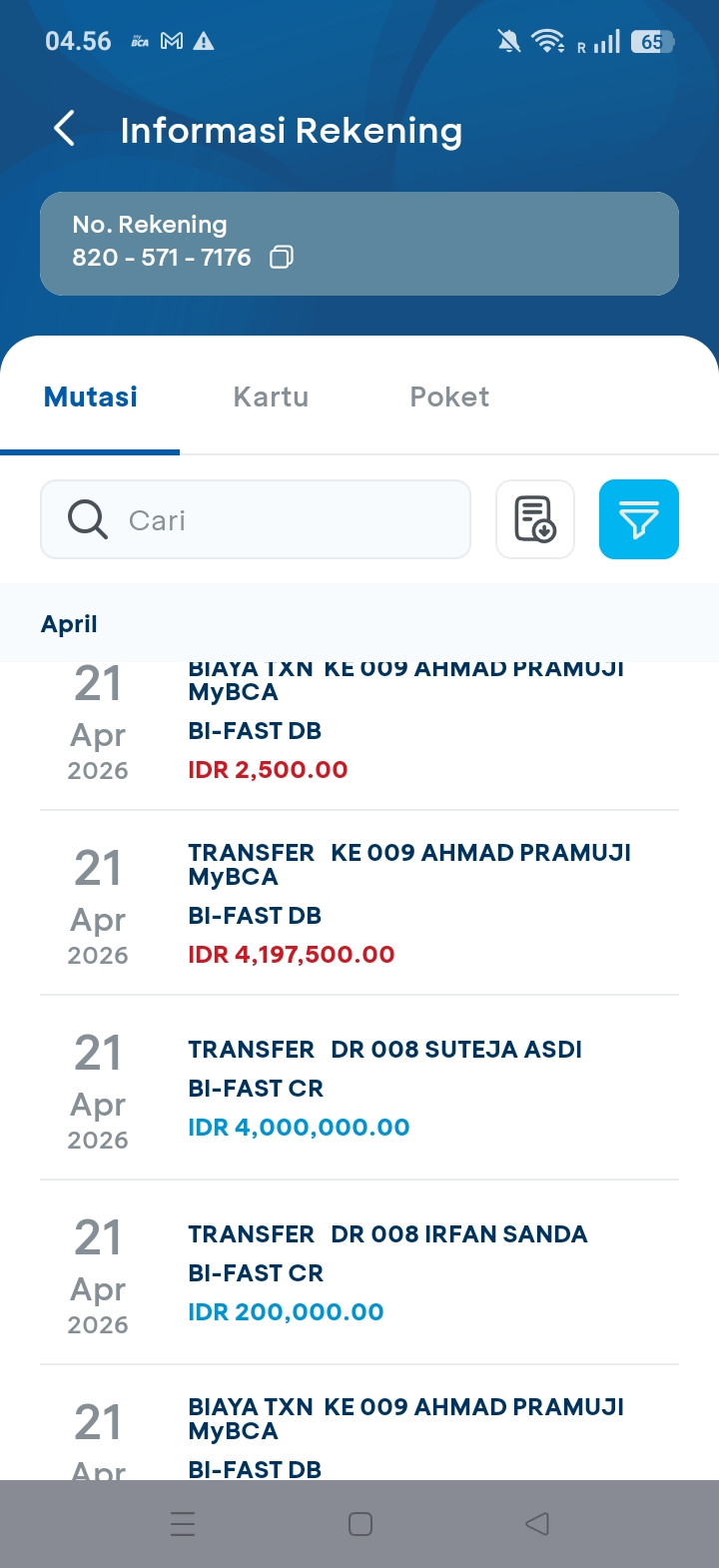Switch to the Kartu tab

(x=271, y=396)
